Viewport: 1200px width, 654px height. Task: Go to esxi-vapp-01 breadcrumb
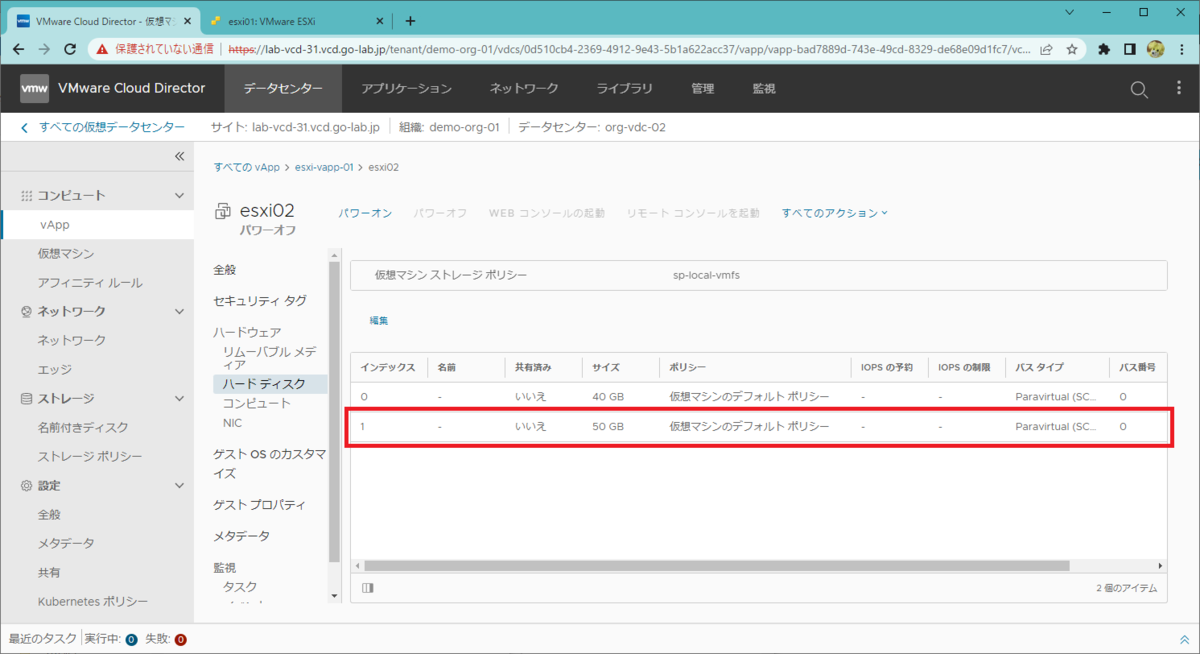[324, 167]
